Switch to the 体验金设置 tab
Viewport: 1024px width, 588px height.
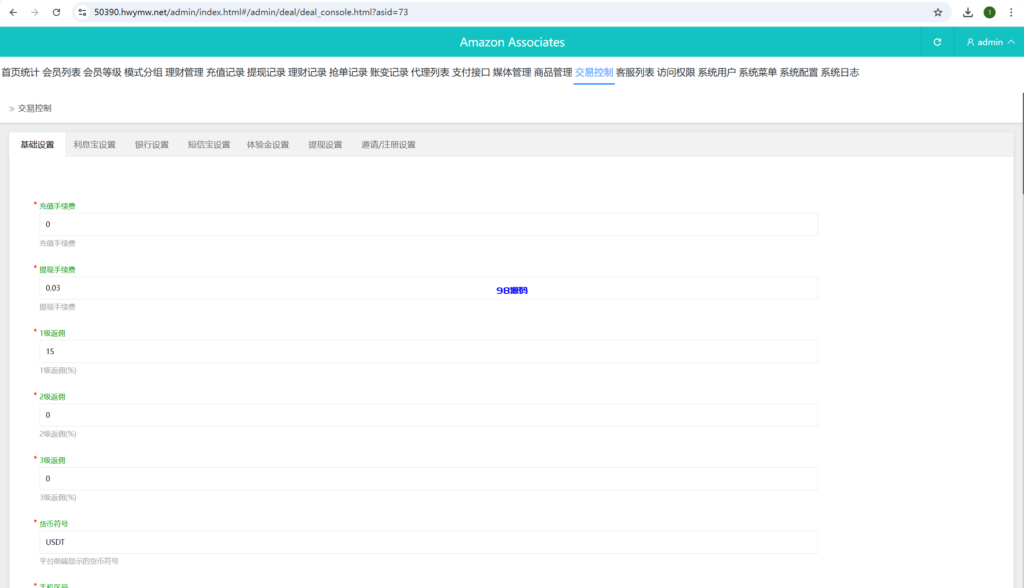click(x=268, y=145)
